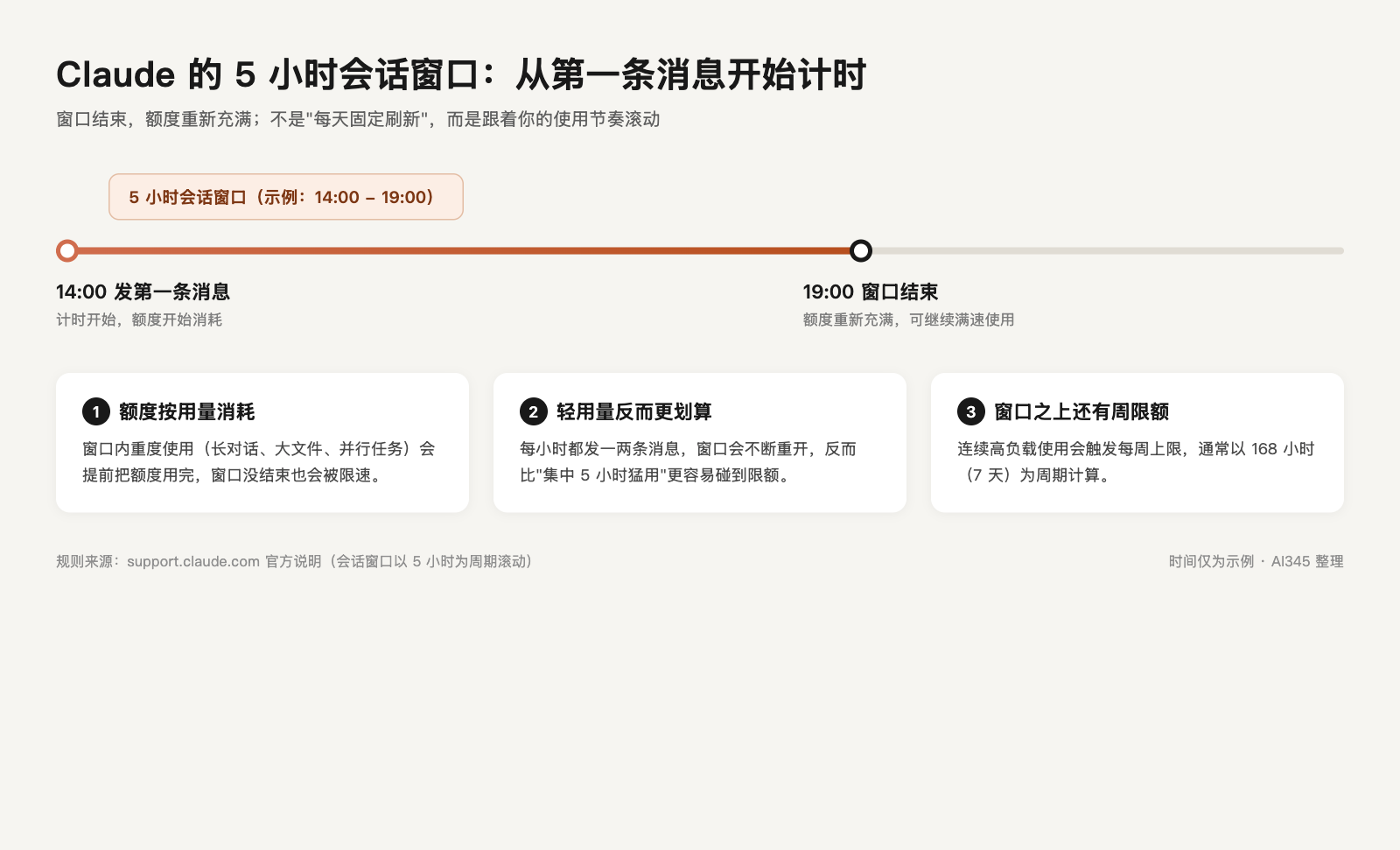Viewport: 1400px width, 850px height.
Task: Click the number 2 circle icon
Action: click(534, 411)
